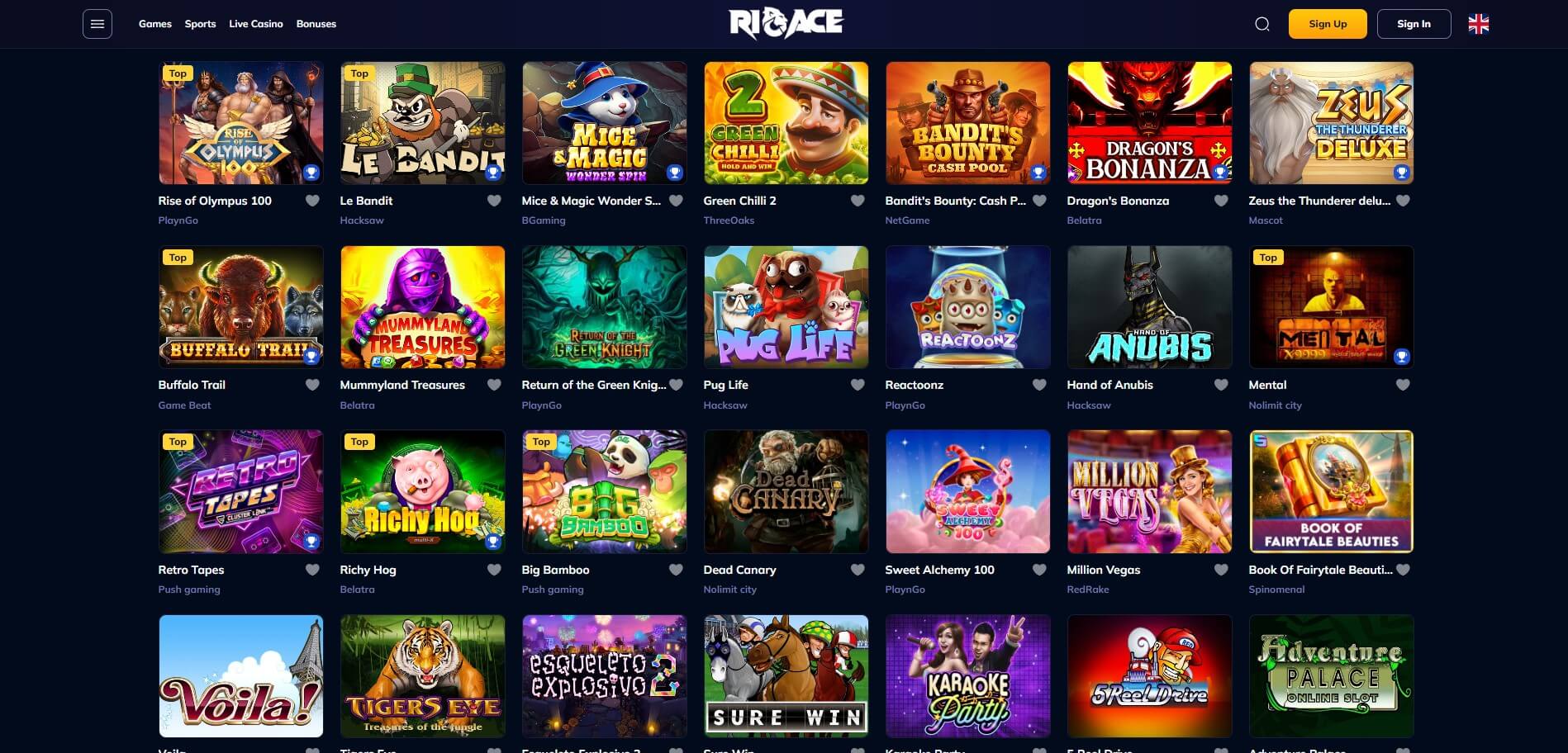Image resolution: width=1568 pixels, height=753 pixels.
Task: Click heart icon next to Reactoonz
Action: click(1039, 385)
